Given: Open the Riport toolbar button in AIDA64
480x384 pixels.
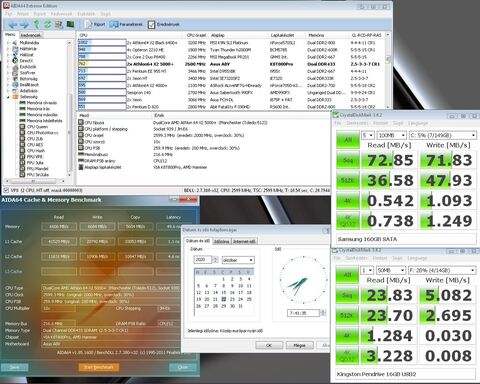Looking at the screenshot, I should 95,24.
